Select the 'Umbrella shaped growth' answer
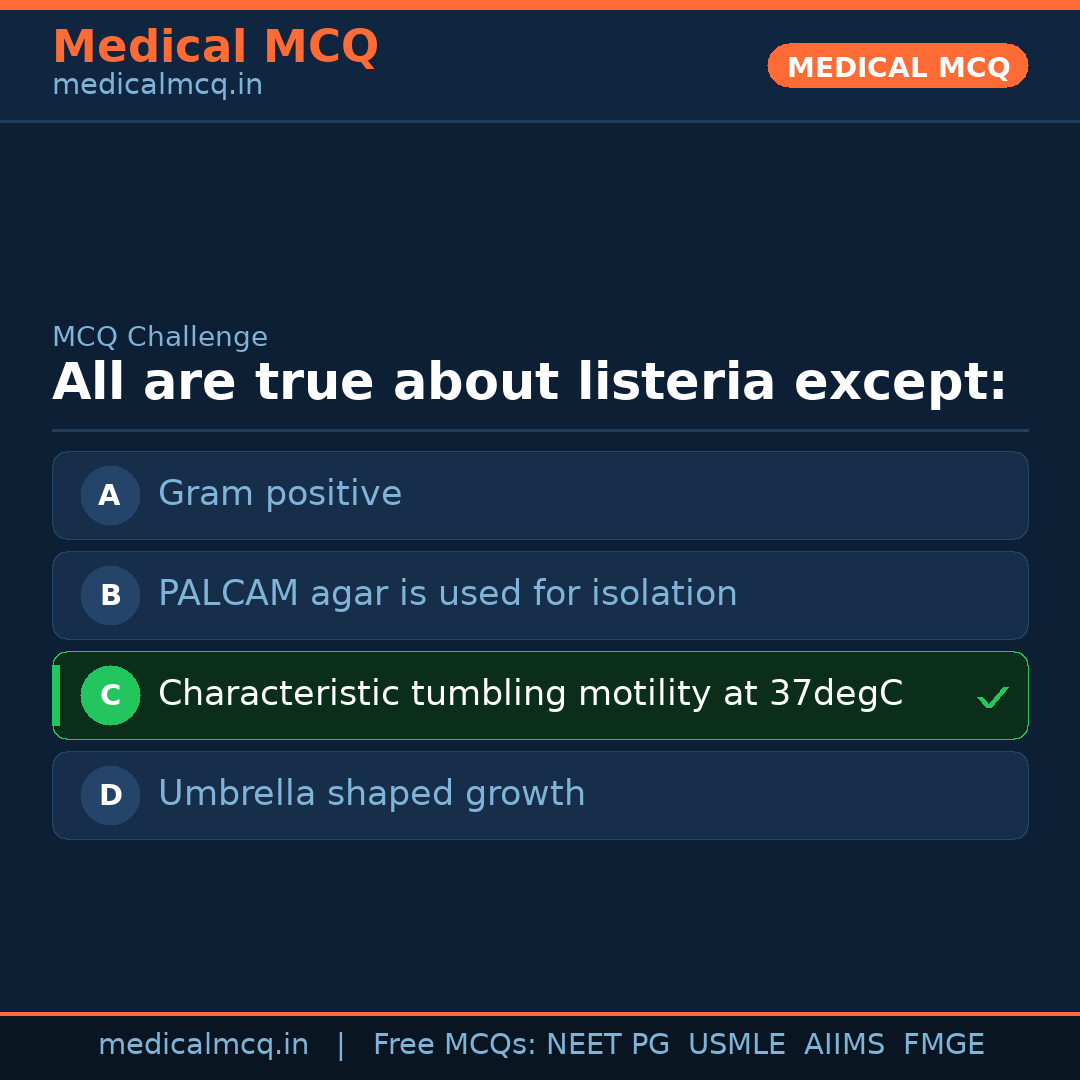1080x1080 pixels. tap(371, 794)
